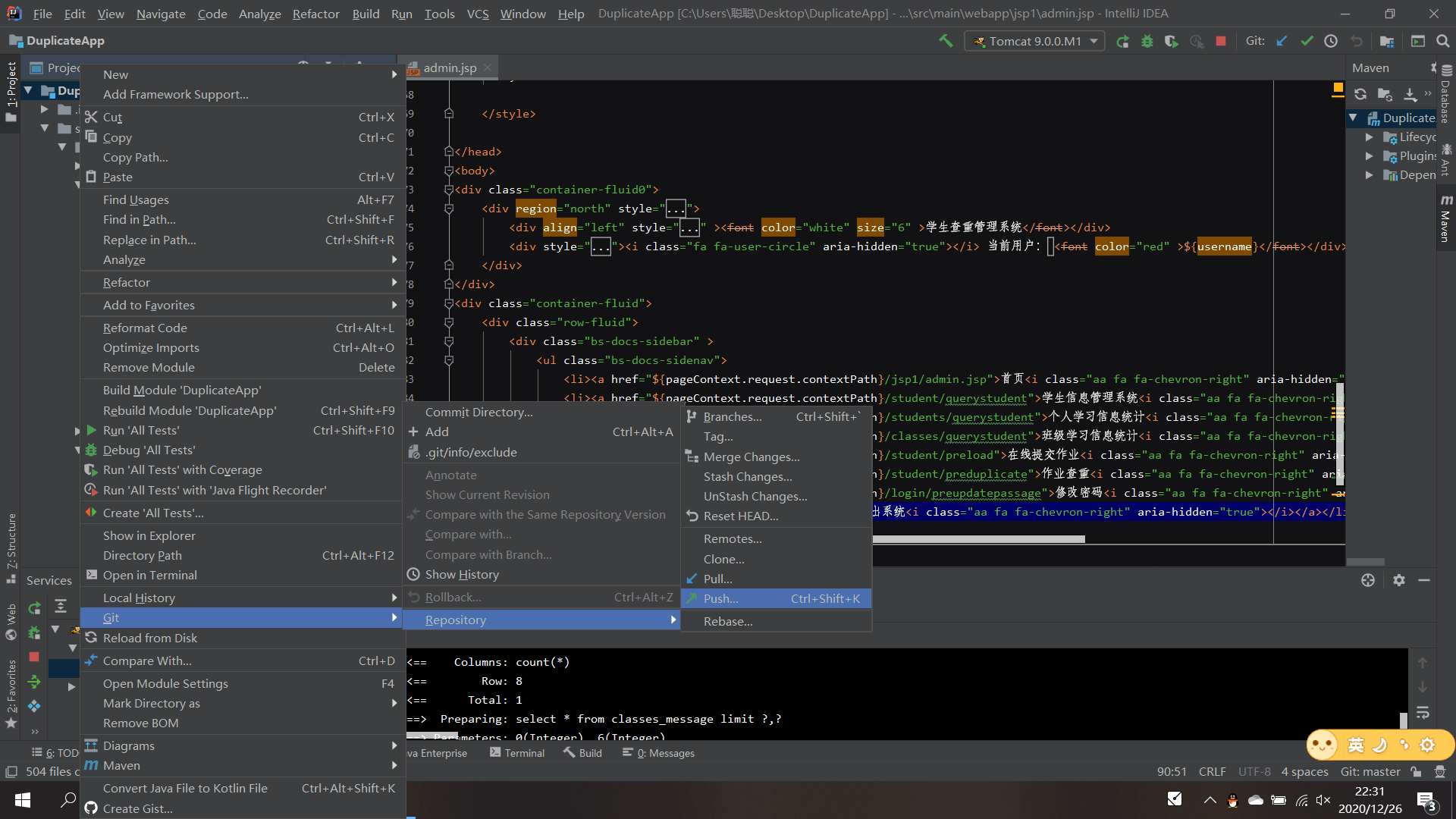
Task: Choose Stash Changes... from the Git menu
Action: (747, 476)
